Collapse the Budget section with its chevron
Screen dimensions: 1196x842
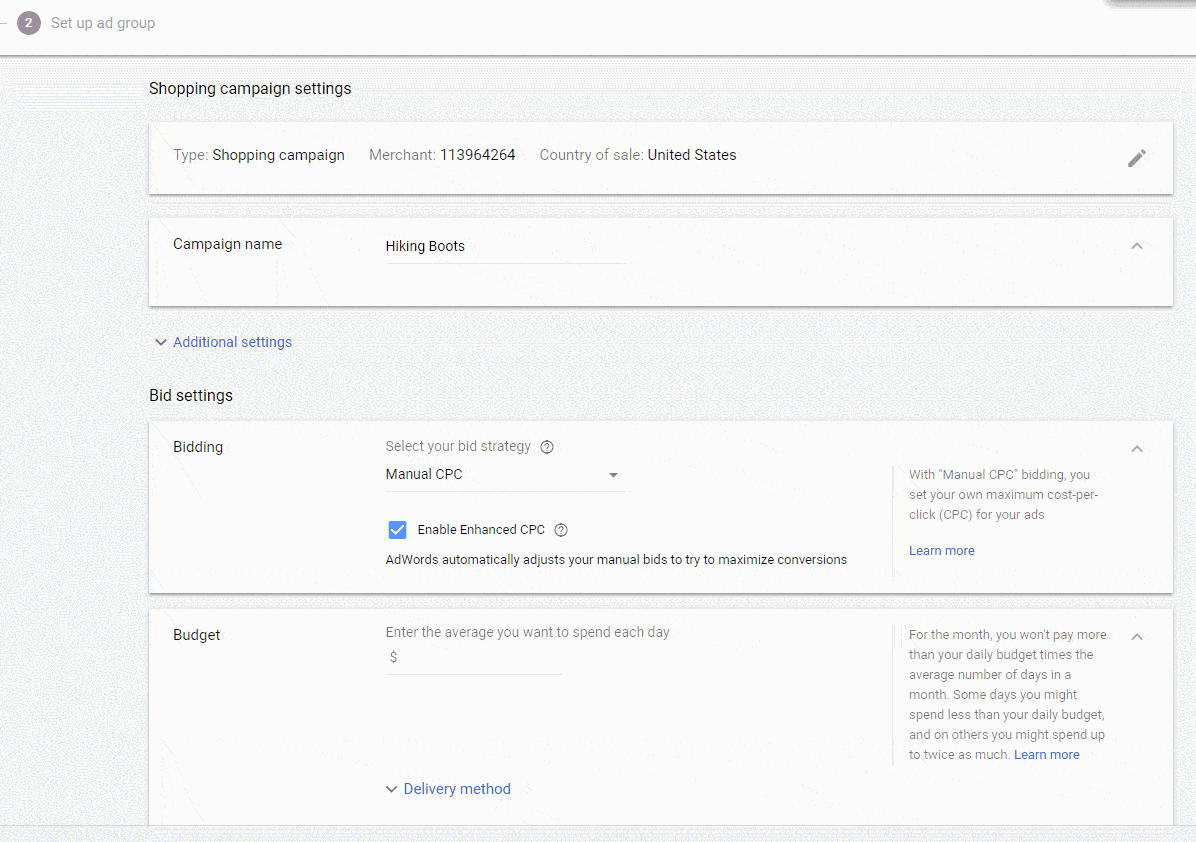pyautogui.click(x=1136, y=637)
